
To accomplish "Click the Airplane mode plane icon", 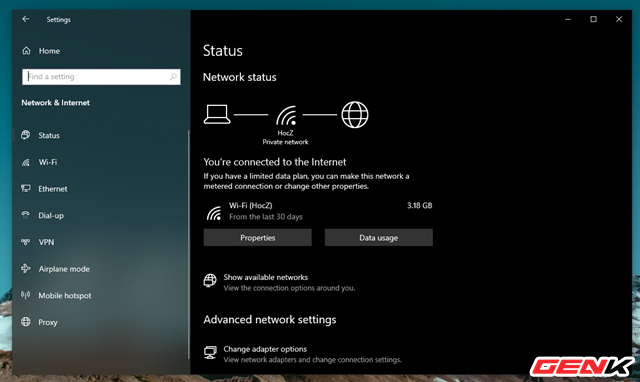I will pos(26,269).
